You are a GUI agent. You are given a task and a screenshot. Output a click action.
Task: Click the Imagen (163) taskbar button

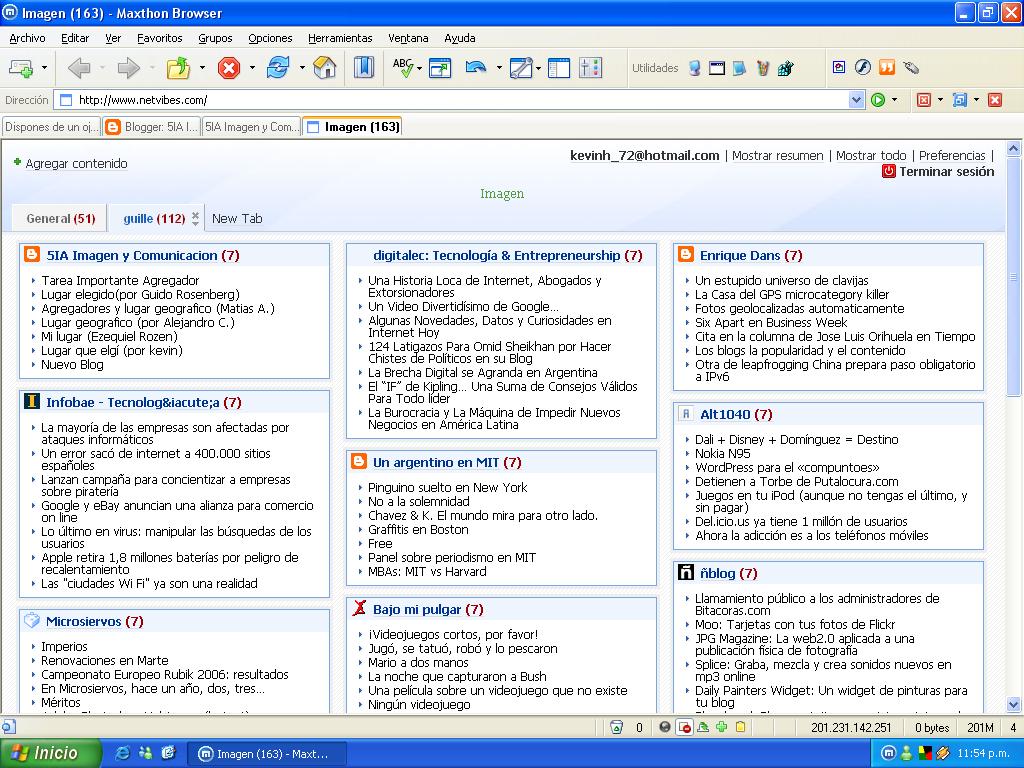click(x=266, y=754)
